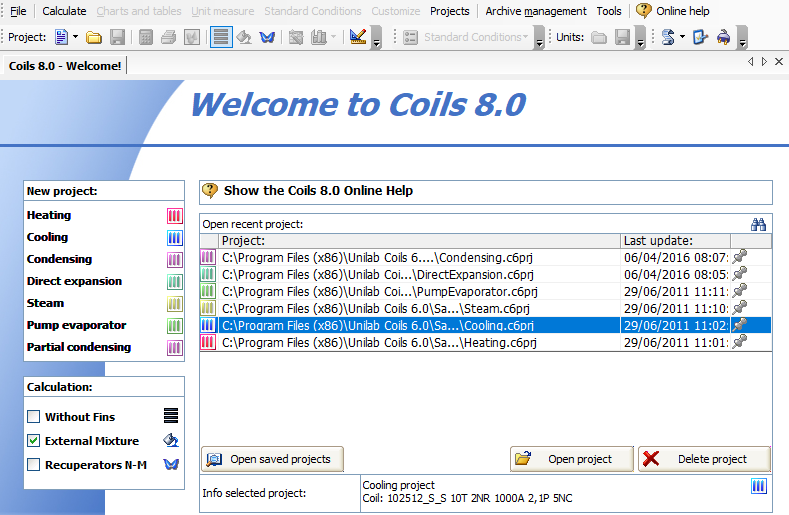Click the Units open folder icon
This screenshot has width=789, height=515.
[x=598, y=37]
